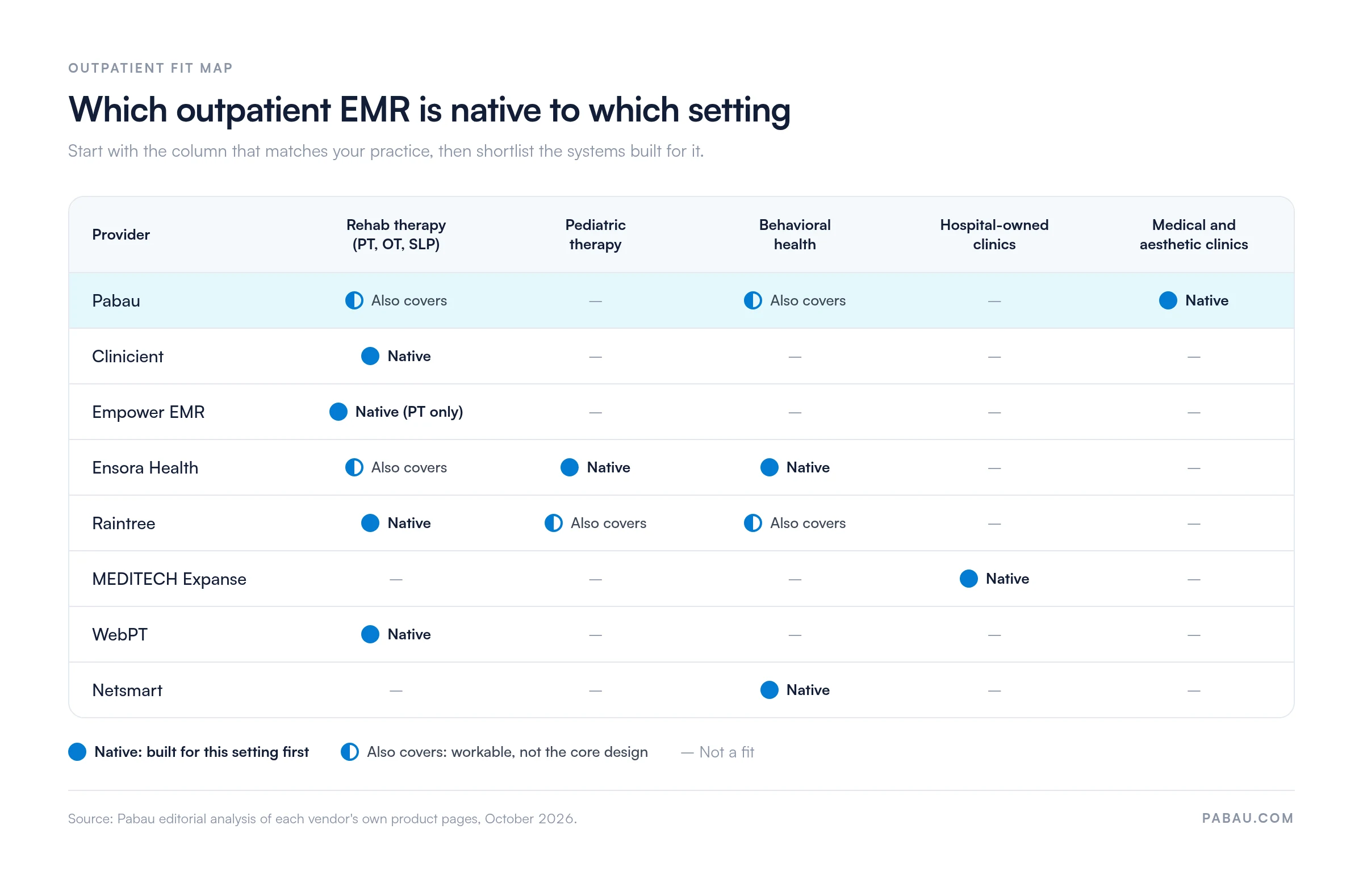Screen dimensions: 1363x896
Task: Select the Netsmart provider name
Action: point(127,690)
